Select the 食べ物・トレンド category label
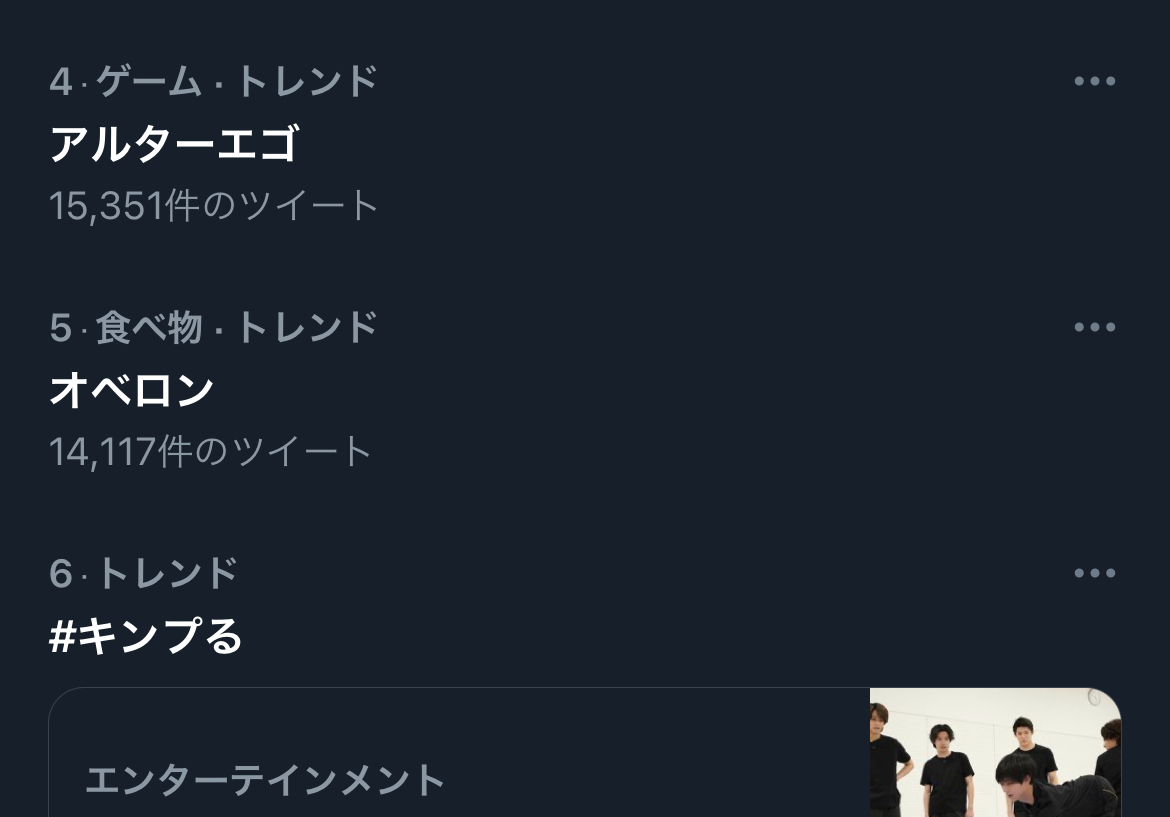Screen dimensions: 1170x817 (x=237, y=327)
